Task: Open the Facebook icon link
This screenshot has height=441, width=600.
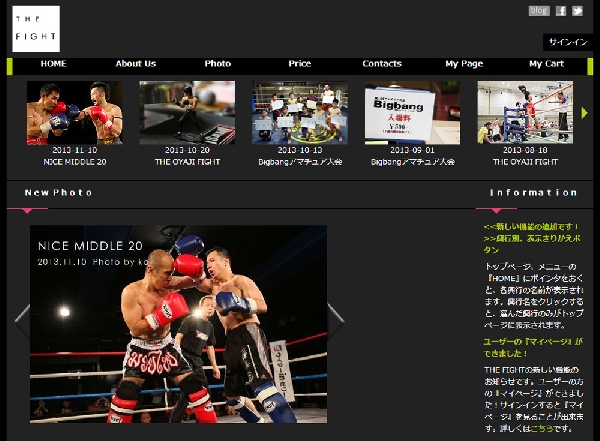Action: point(561,11)
